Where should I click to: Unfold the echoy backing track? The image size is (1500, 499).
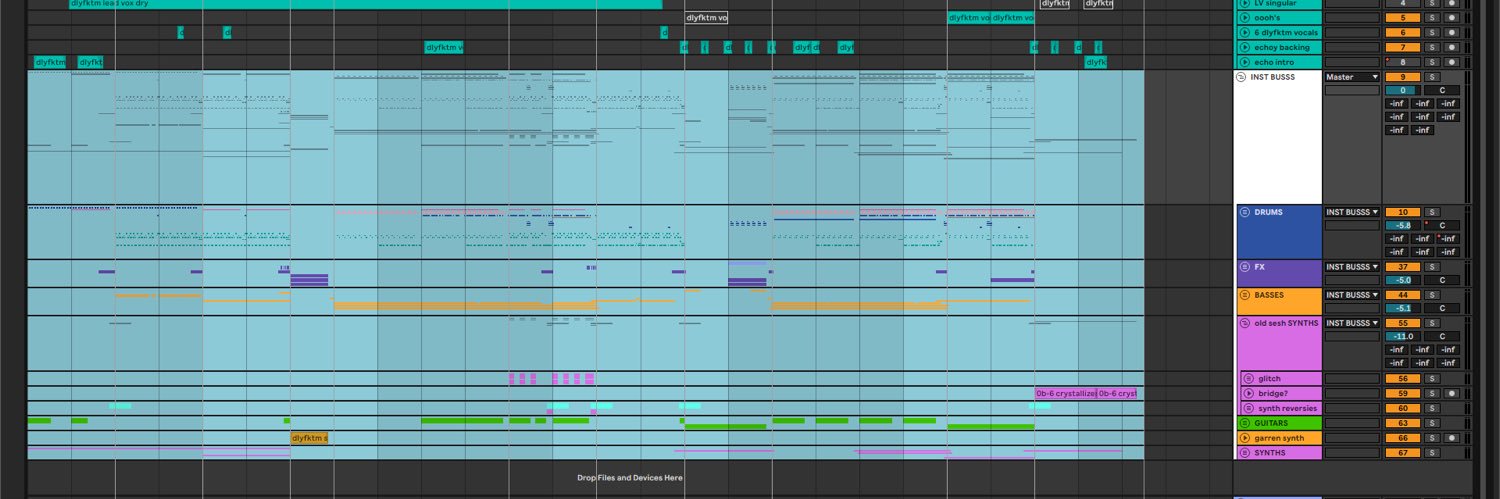[x=1244, y=47]
